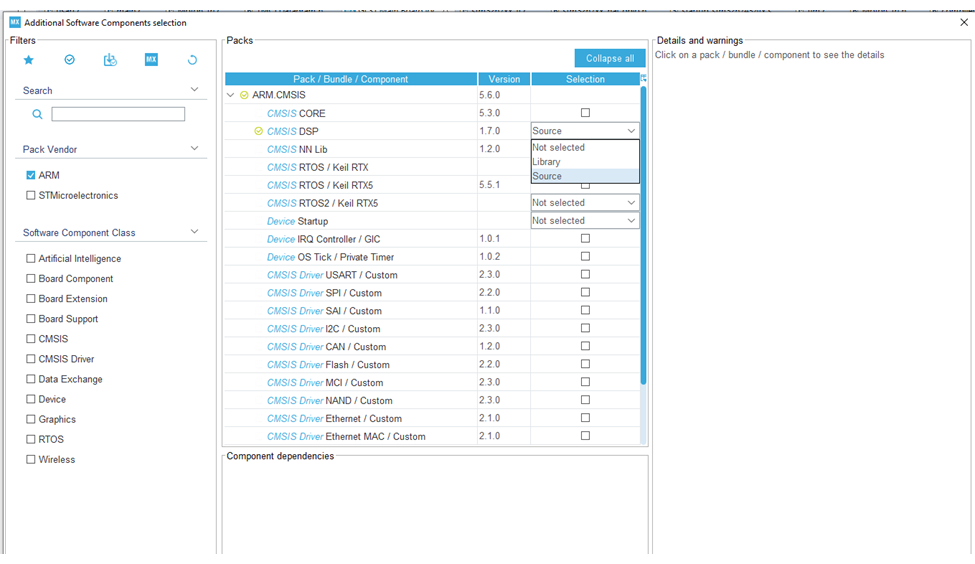Collapse the ARM.CMSIS pack tree node

231,95
